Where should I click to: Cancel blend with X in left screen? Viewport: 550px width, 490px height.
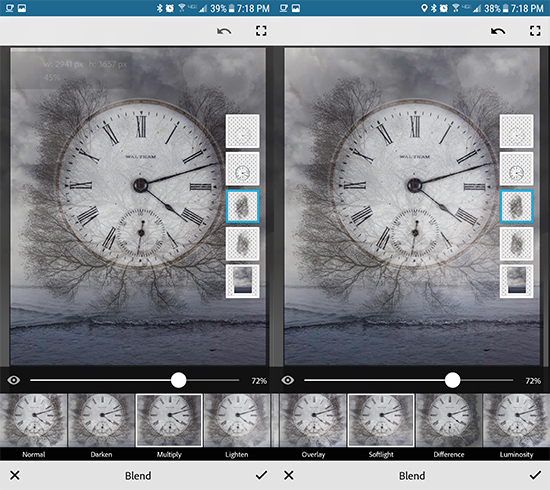(15, 475)
